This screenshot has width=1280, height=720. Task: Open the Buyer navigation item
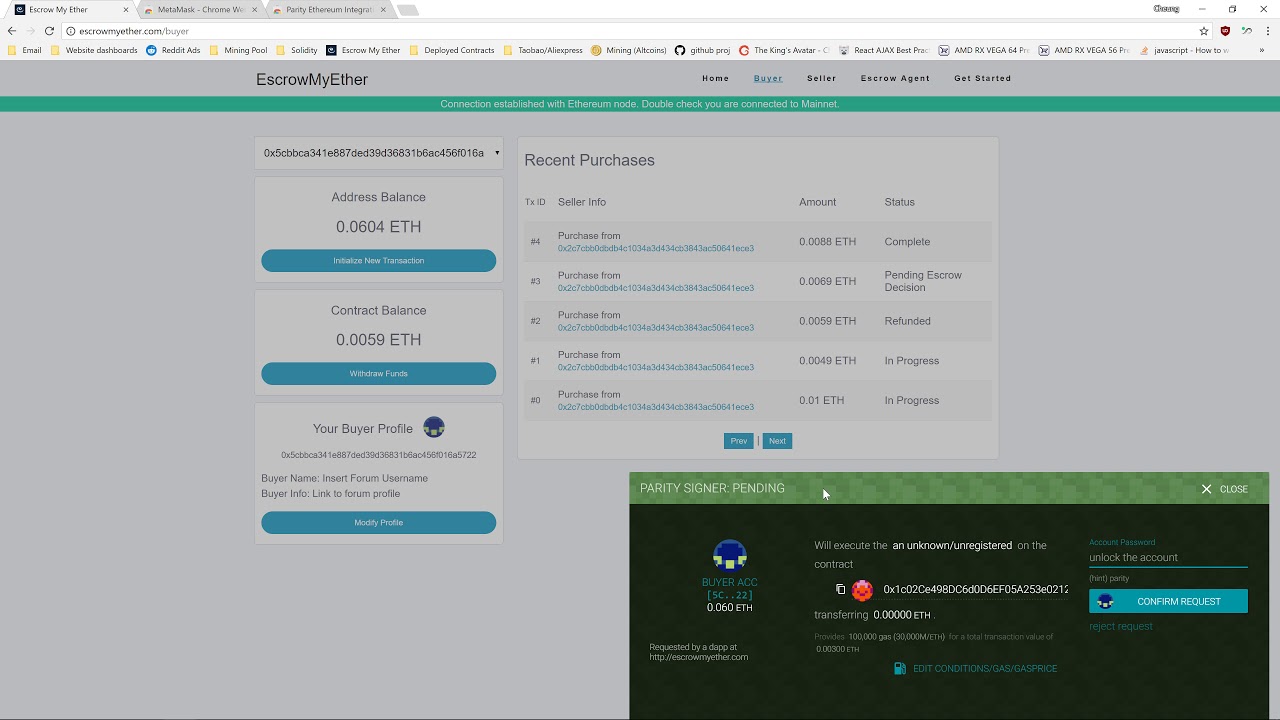pos(768,78)
